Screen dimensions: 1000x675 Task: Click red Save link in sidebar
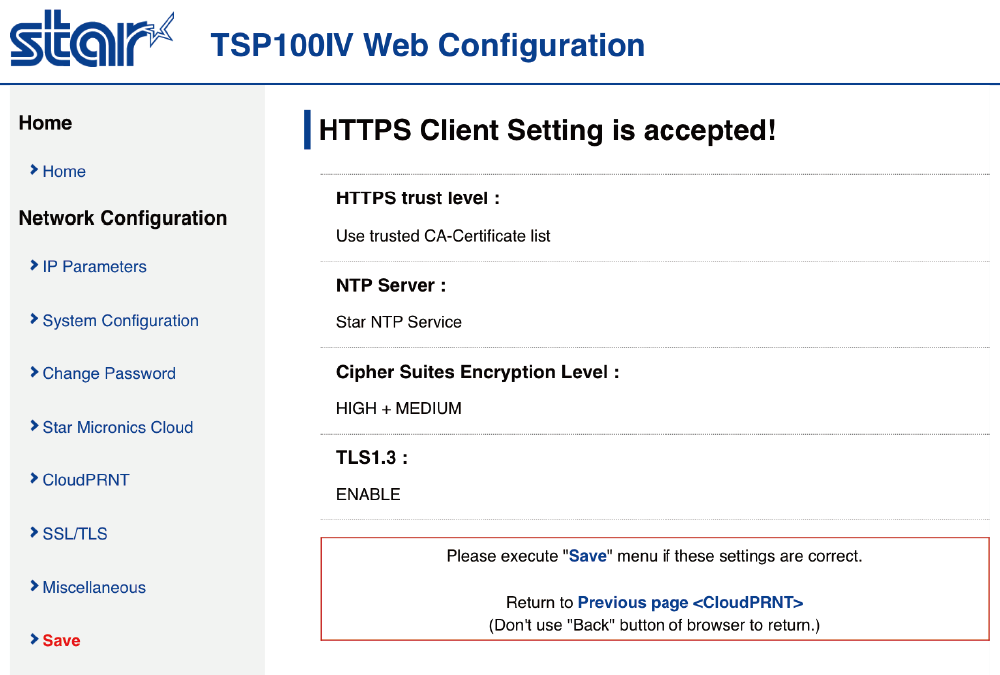(61, 641)
